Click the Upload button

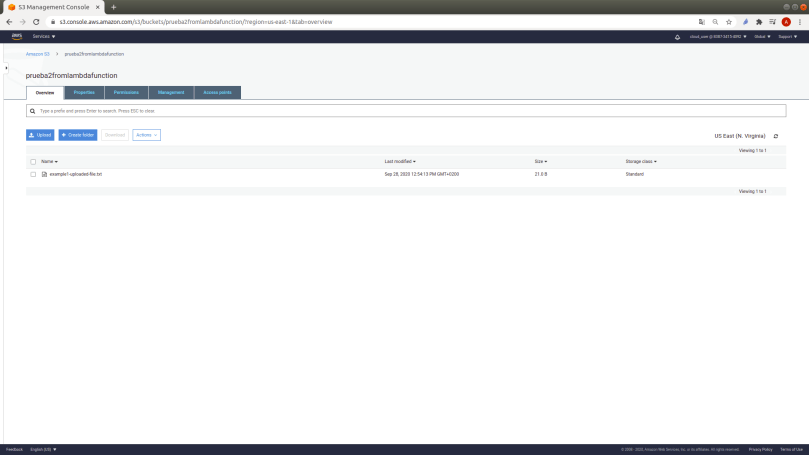pyautogui.click(x=40, y=135)
